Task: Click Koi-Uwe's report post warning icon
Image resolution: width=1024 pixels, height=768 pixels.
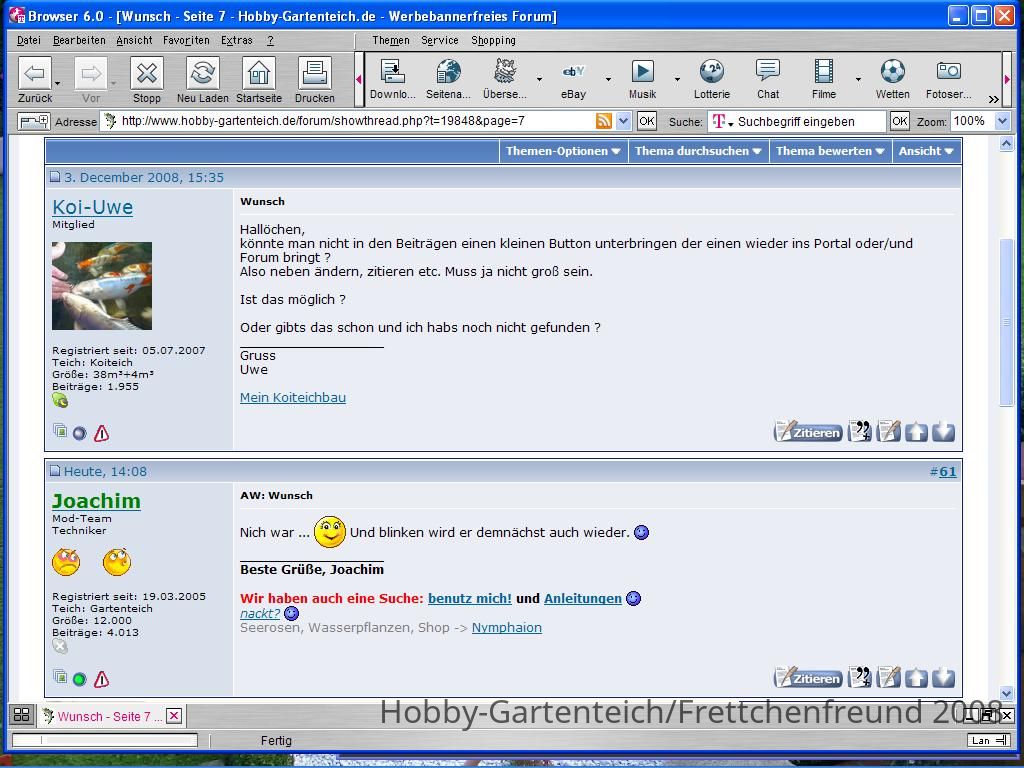Action: click(101, 433)
